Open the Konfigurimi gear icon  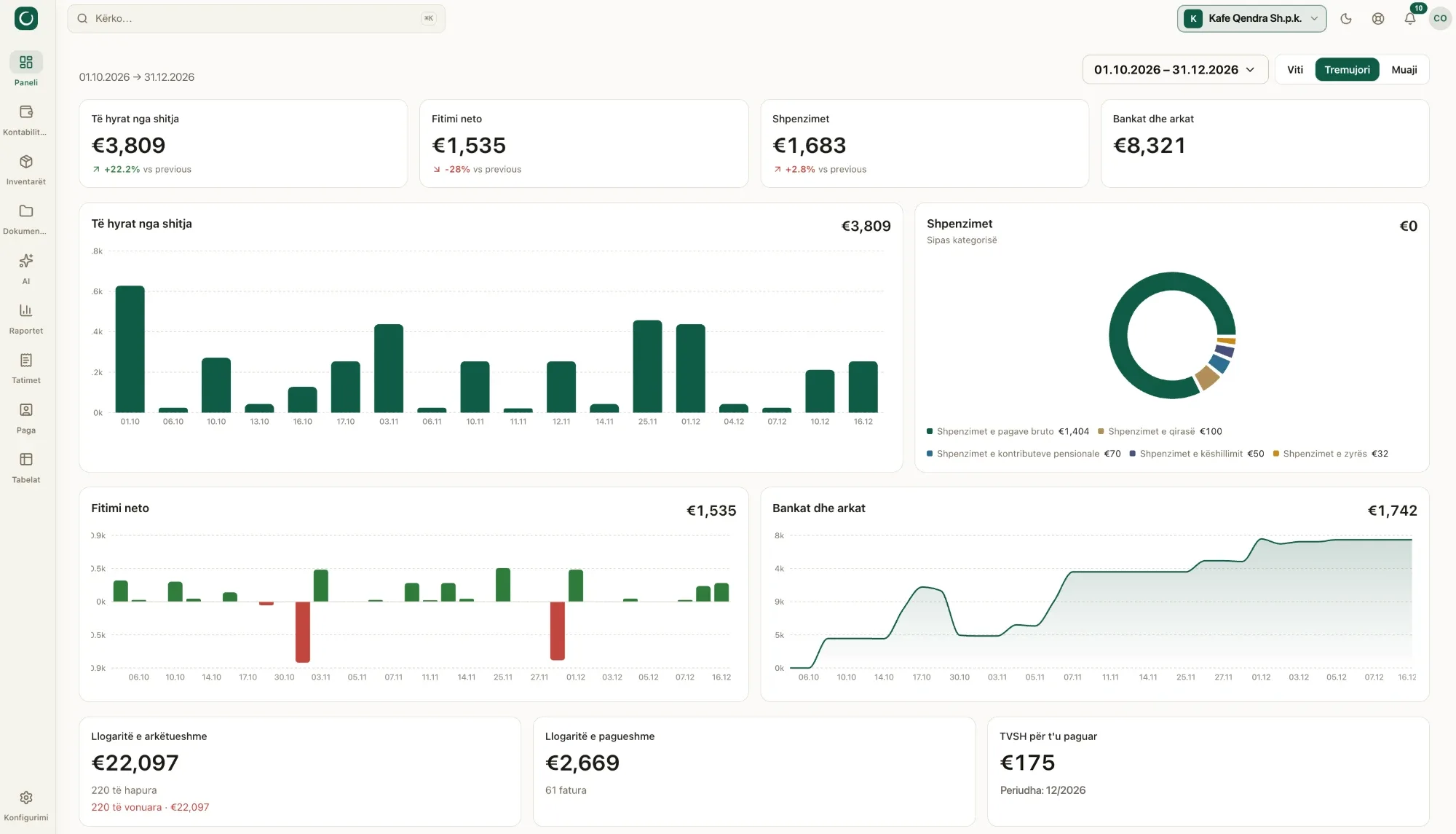[x=26, y=798]
